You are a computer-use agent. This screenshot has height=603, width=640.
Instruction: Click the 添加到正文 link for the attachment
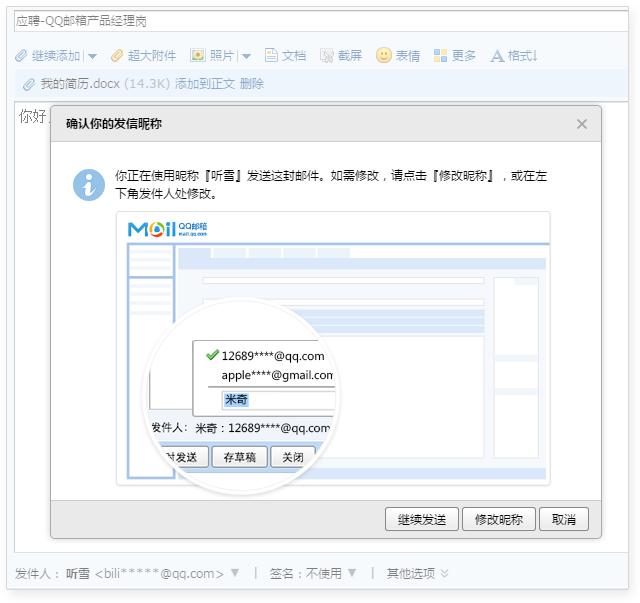coord(205,84)
